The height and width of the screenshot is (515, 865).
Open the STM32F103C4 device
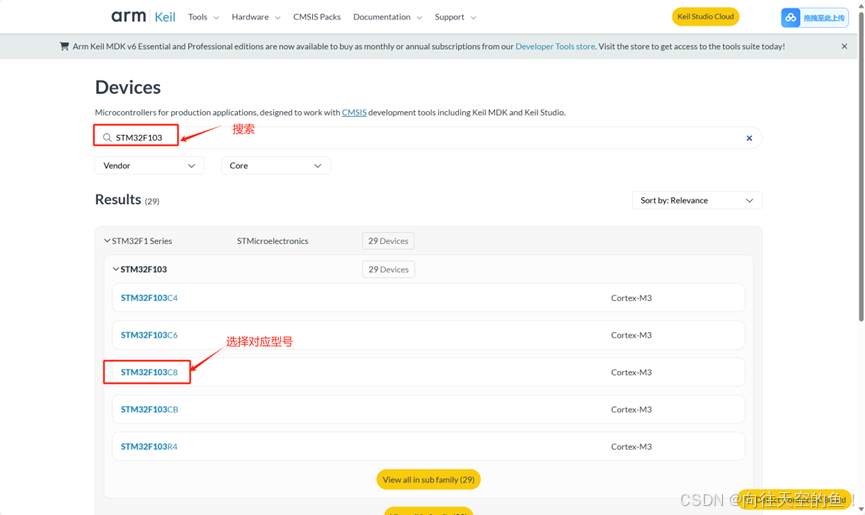coord(149,298)
